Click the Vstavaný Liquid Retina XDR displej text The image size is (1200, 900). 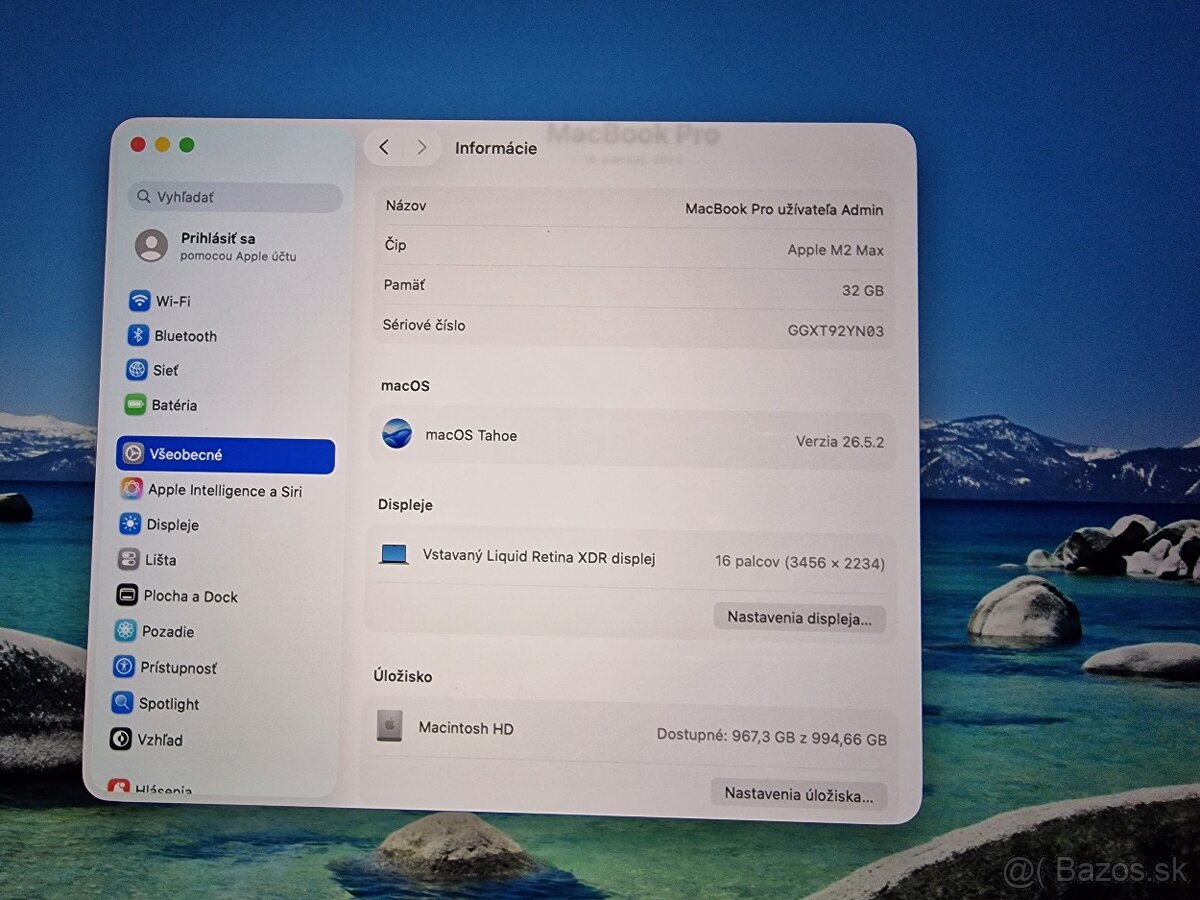(539, 557)
